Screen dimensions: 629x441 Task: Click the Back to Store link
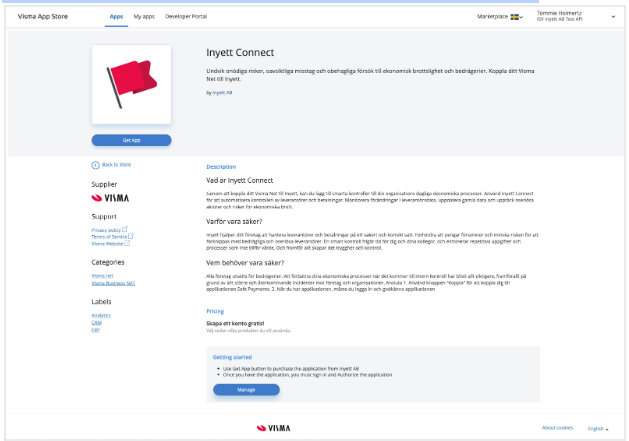(116, 165)
